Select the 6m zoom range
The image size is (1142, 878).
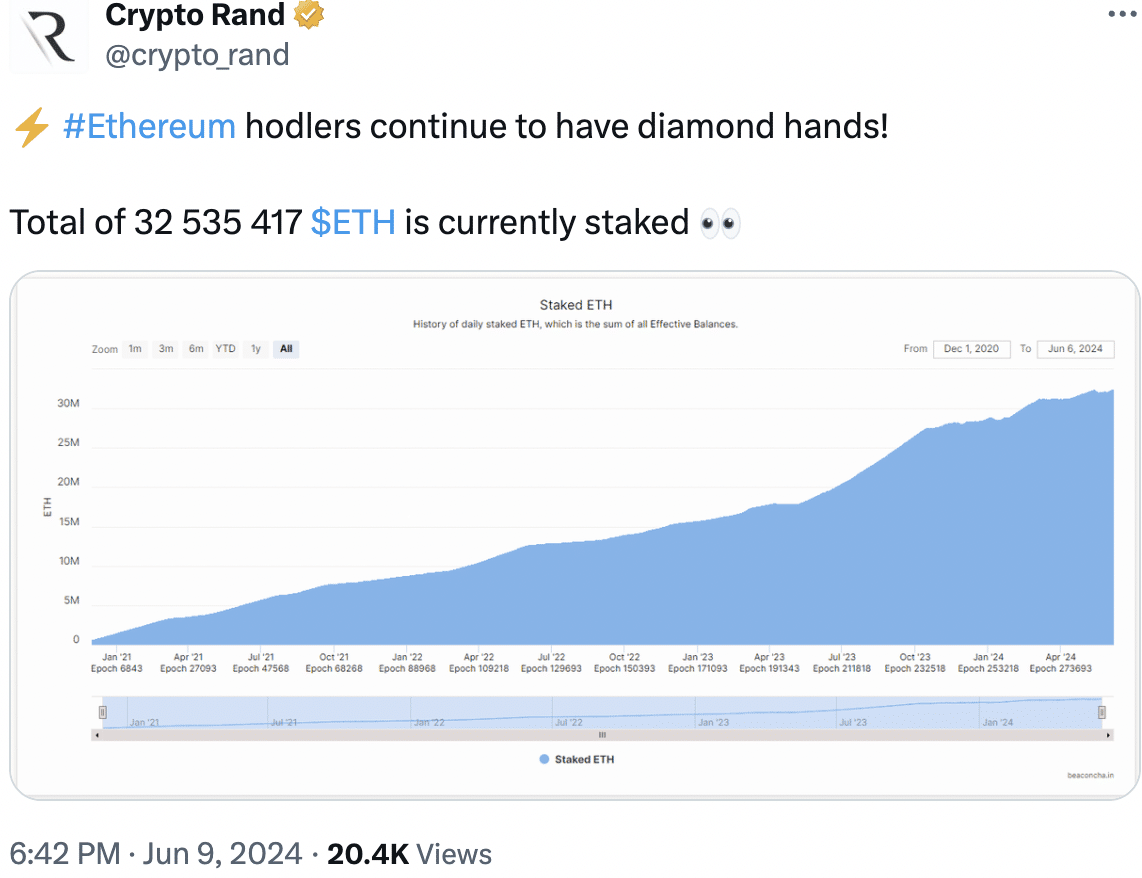pos(196,349)
